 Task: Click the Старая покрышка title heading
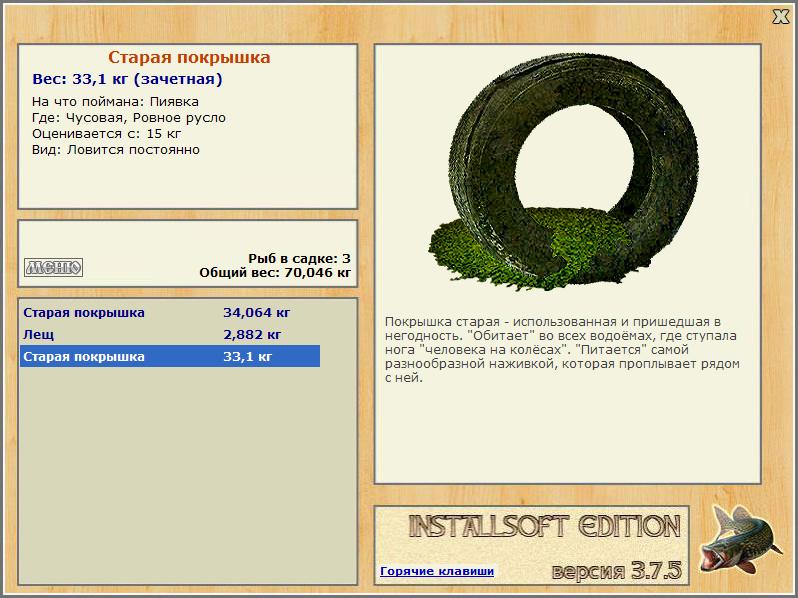click(189, 57)
